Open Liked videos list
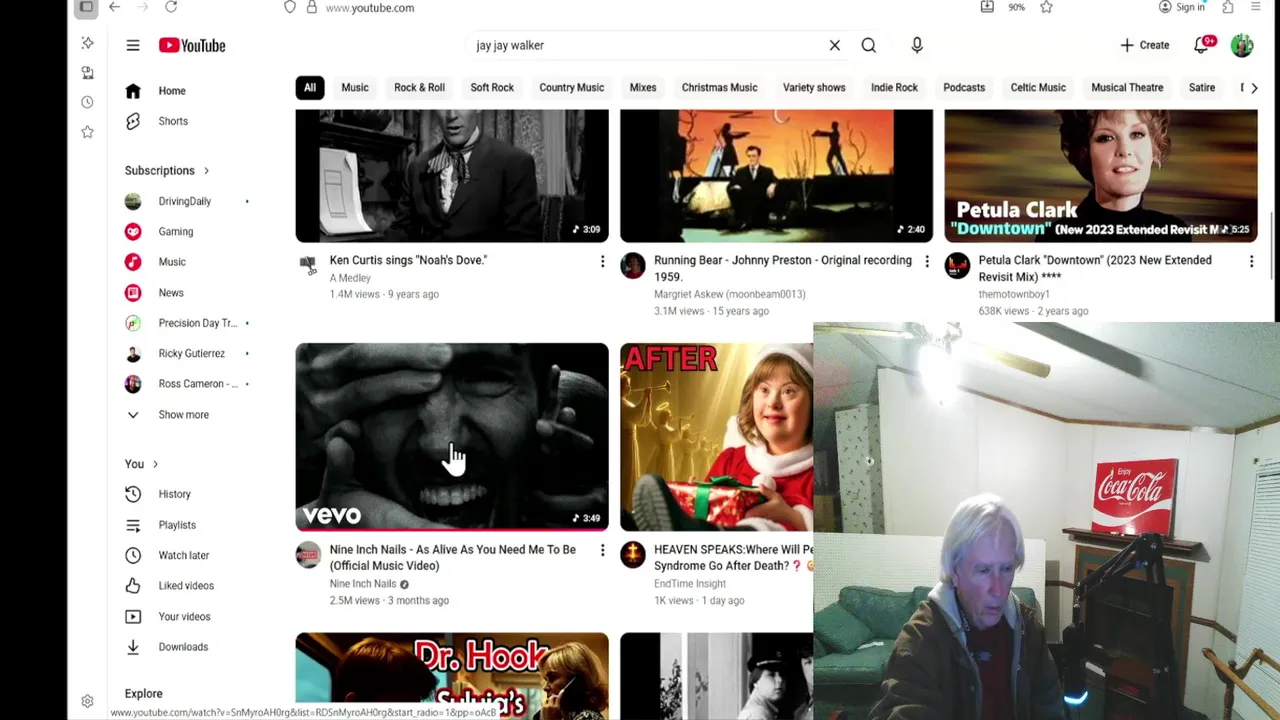Screen dimensions: 1280x720 (187, 586)
